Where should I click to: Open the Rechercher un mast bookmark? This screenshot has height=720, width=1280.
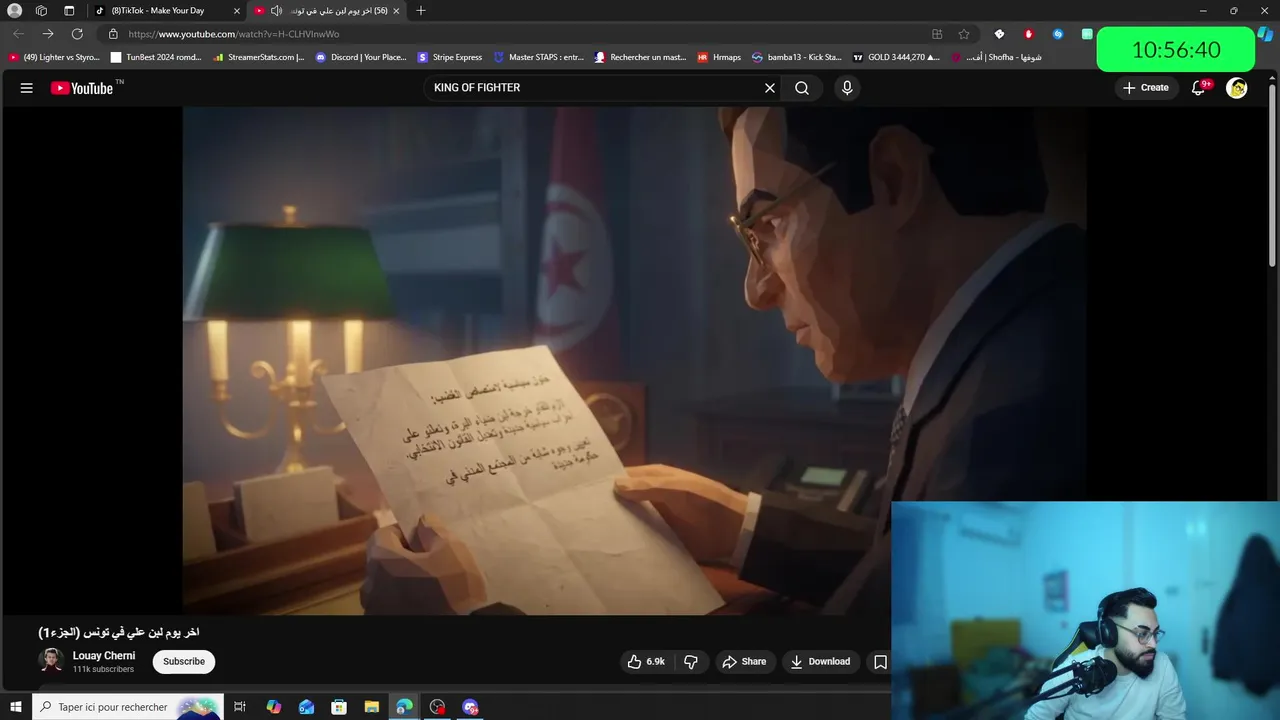tap(640, 57)
